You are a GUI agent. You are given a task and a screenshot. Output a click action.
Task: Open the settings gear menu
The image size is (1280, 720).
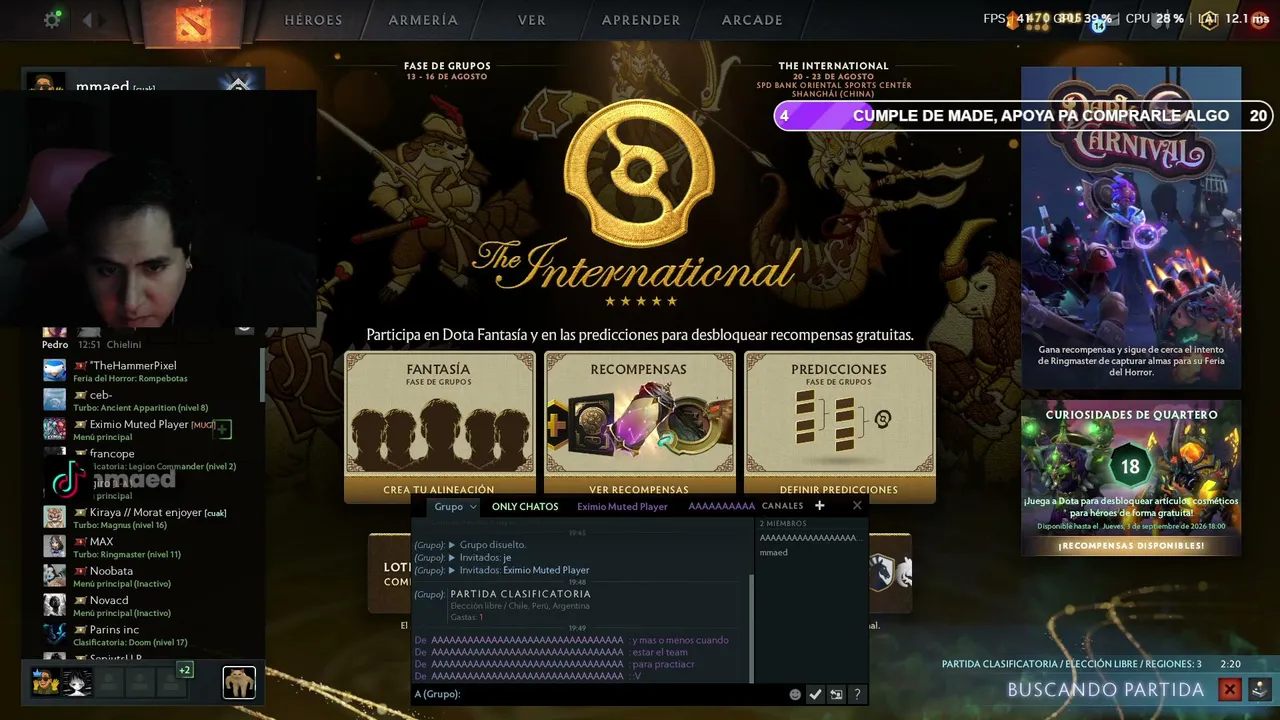pyautogui.click(x=52, y=20)
